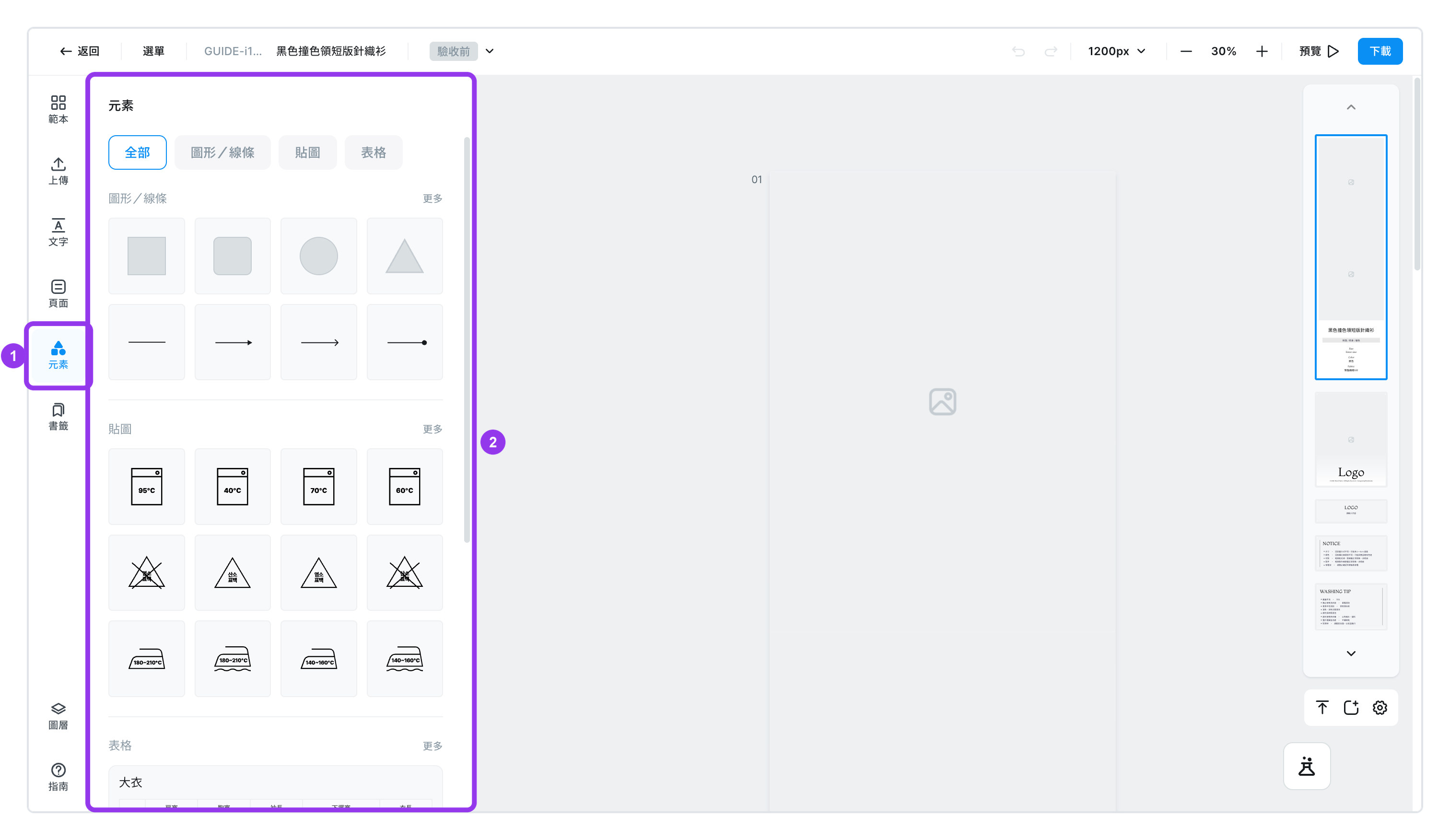Open the 上傳 upload panel

[x=58, y=171]
